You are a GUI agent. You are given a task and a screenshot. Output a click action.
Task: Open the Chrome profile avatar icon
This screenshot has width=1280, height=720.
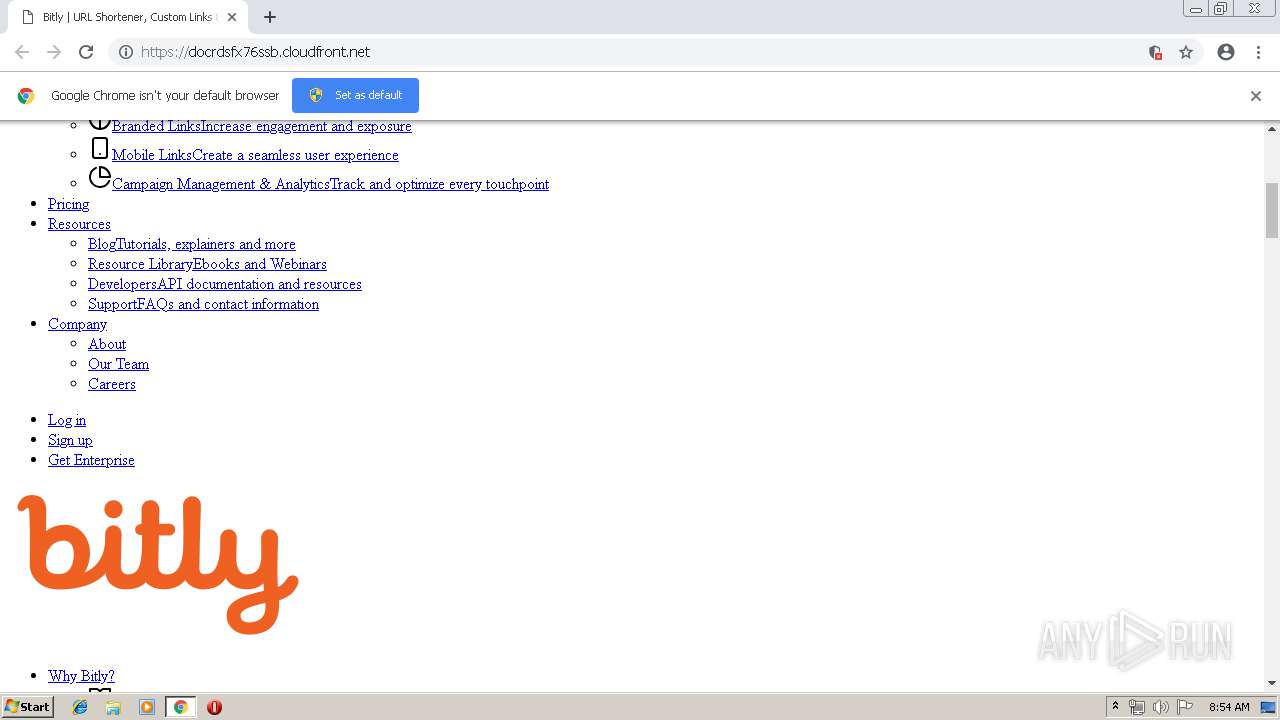[1226, 52]
